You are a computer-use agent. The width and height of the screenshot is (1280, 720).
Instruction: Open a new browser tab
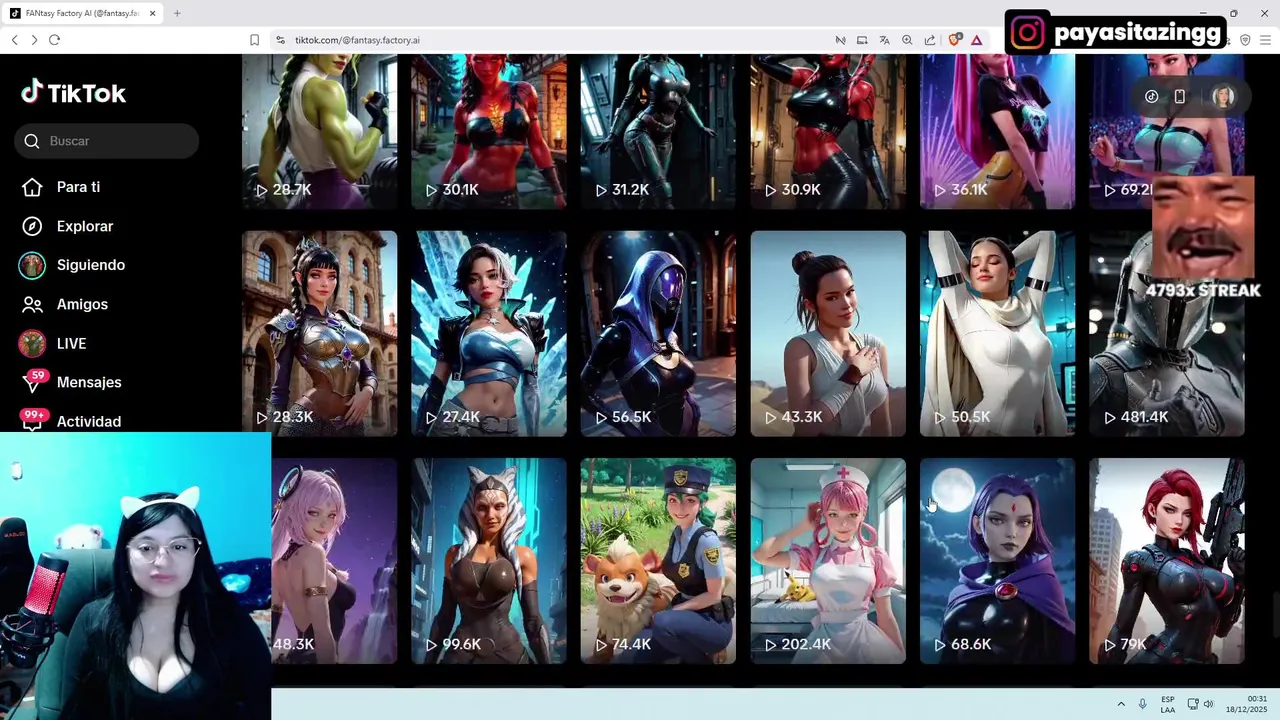click(177, 13)
